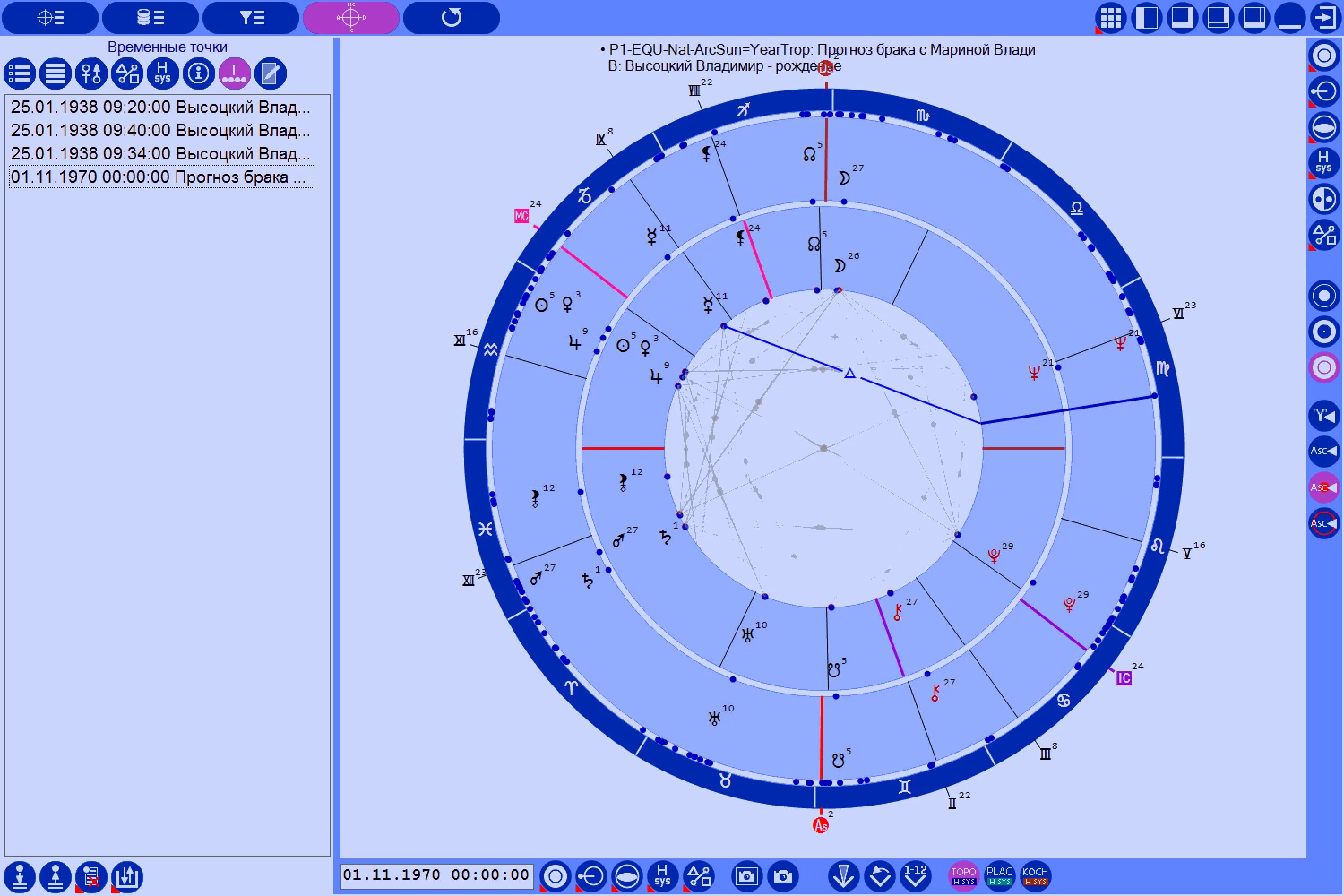Open the chart list tab at the top

pos(50,18)
